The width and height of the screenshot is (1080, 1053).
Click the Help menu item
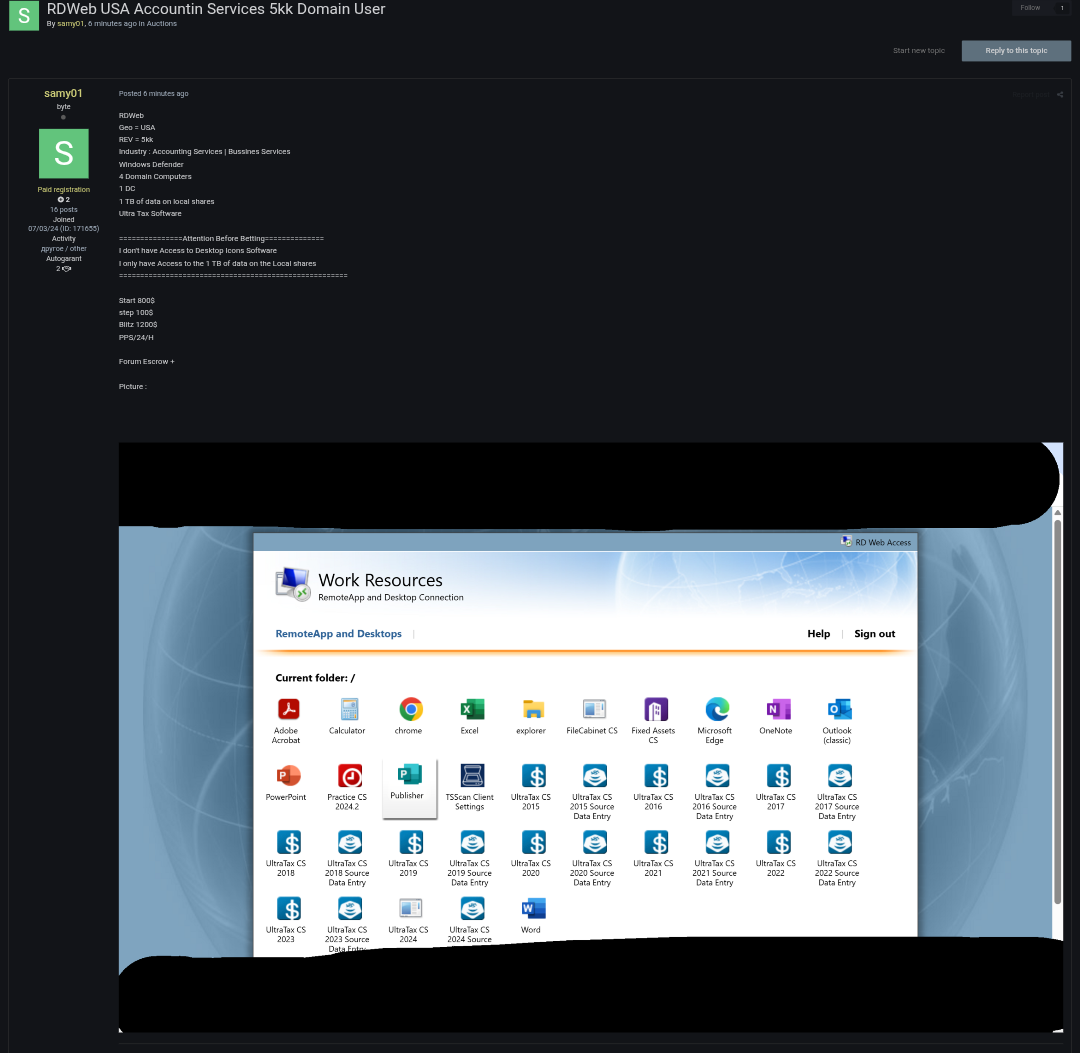click(x=818, y=634)
